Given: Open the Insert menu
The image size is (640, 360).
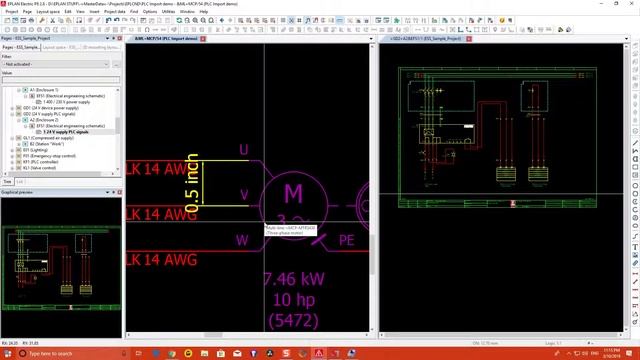Looking at the screenshot, I should tap(94, 12).
